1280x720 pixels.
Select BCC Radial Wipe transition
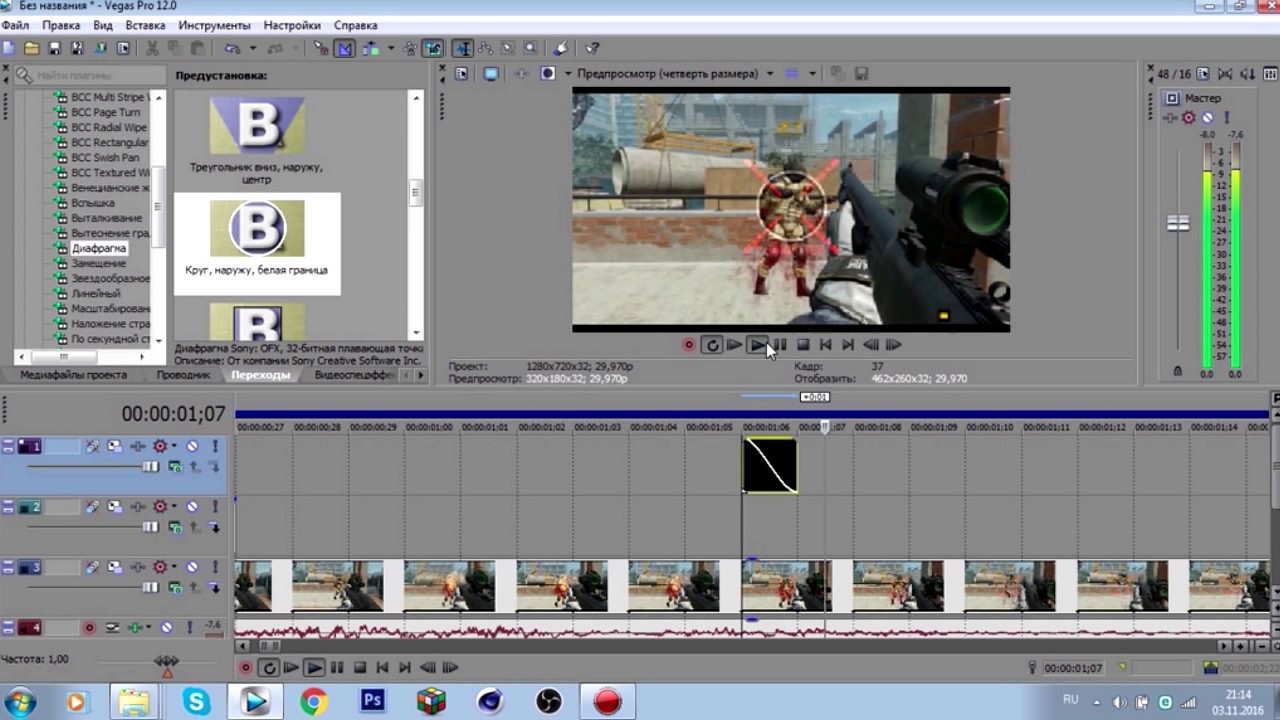pyautogui.click(x=109, y=127)
